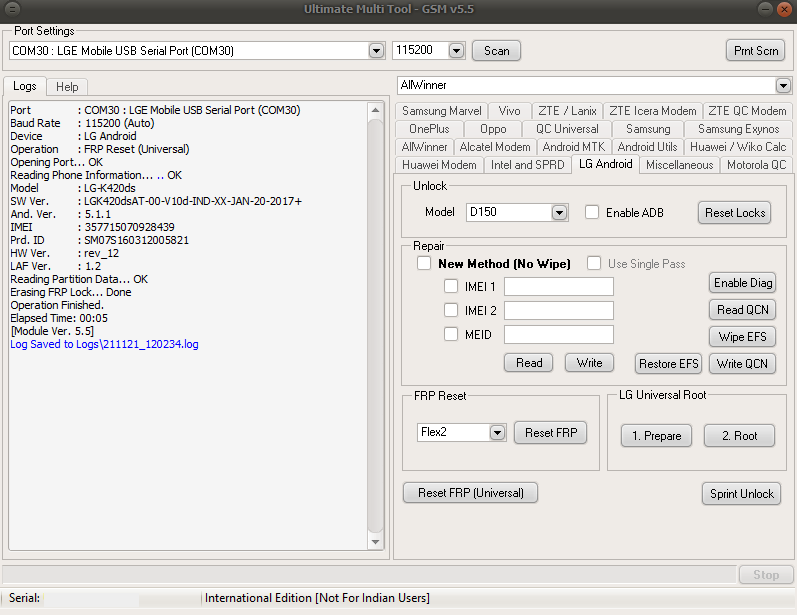Open the Miscellaneous tab

click(680, 165)
